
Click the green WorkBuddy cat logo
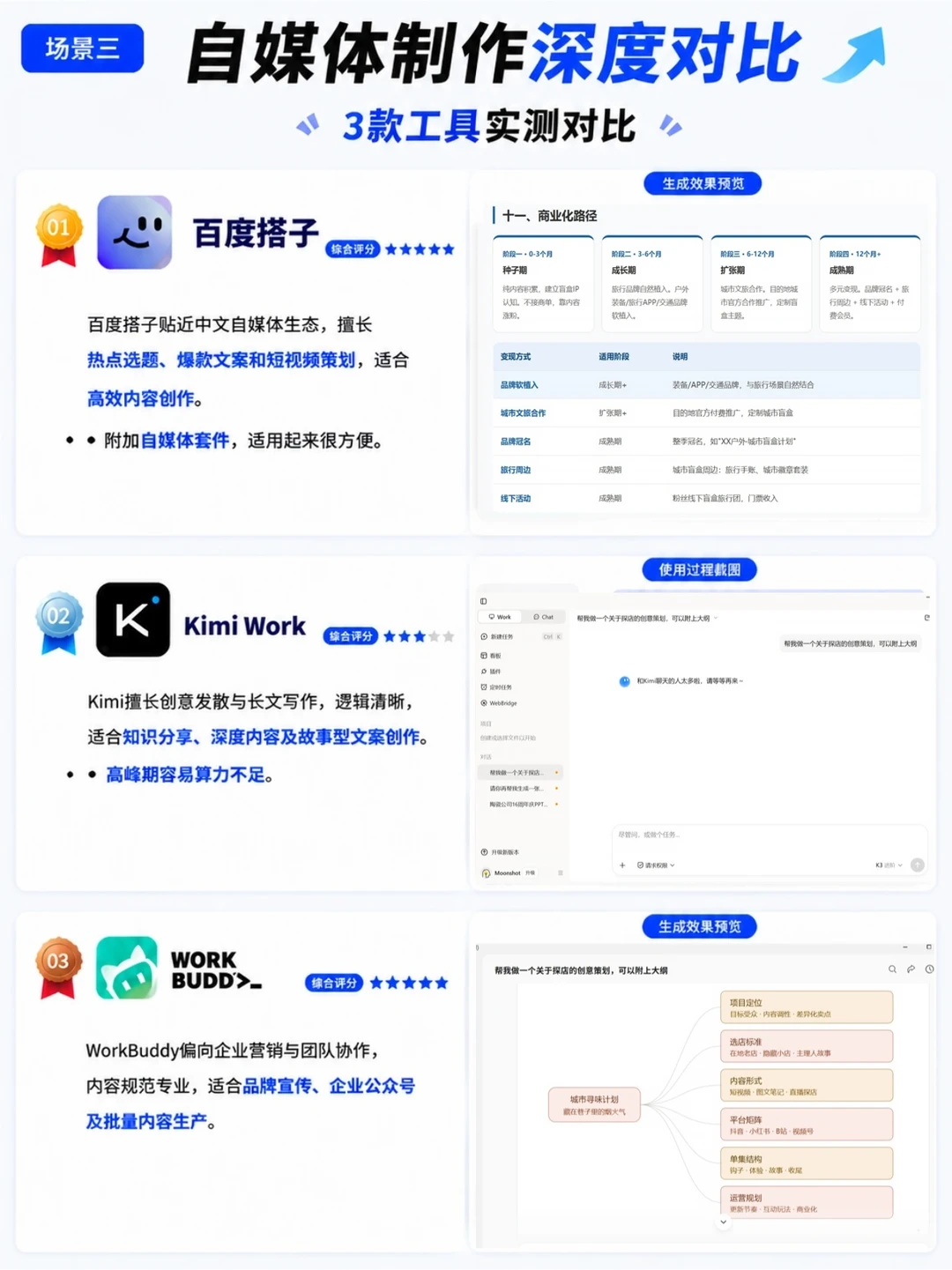pos(127,967)
